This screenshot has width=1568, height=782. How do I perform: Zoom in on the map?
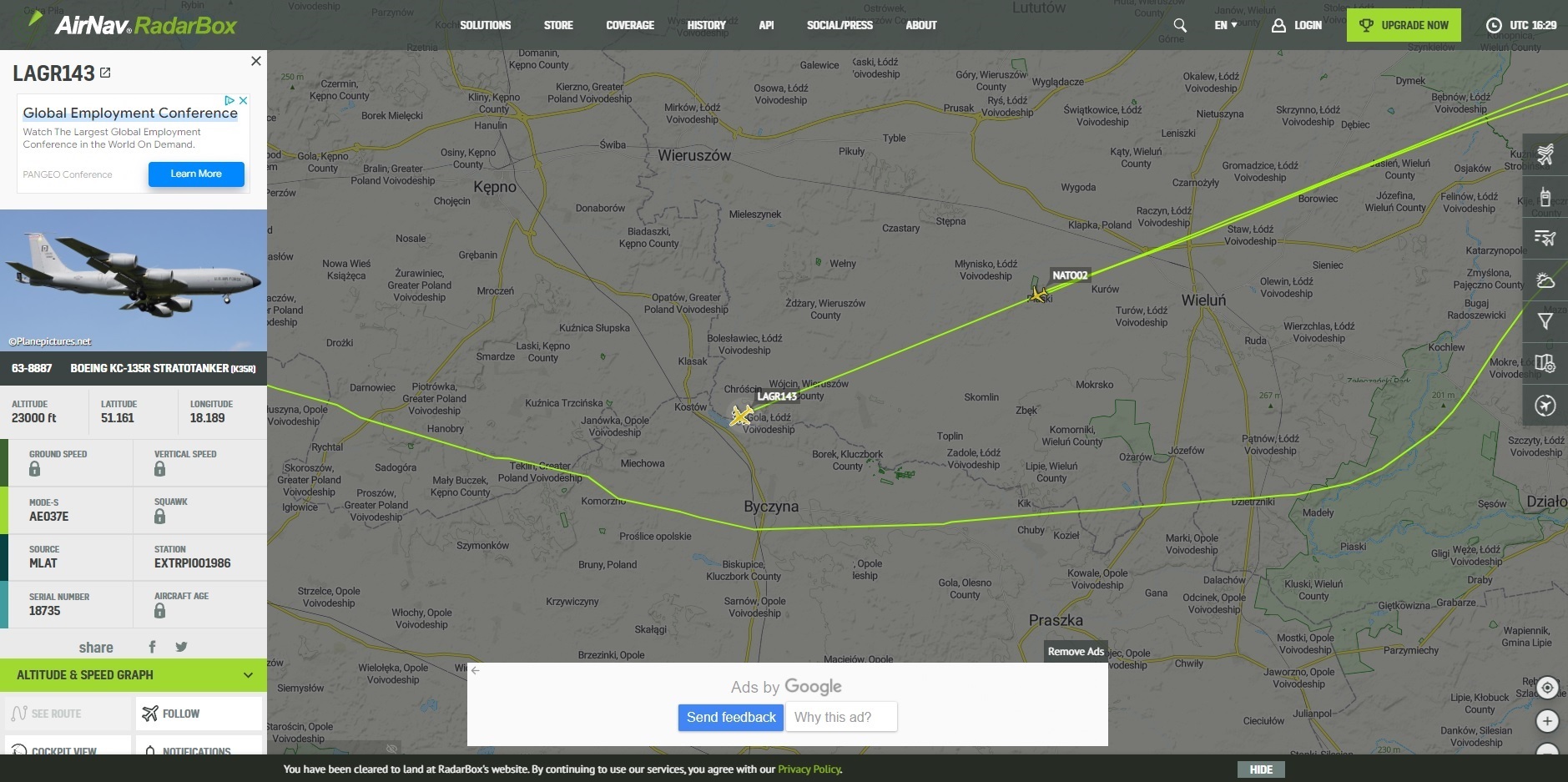click(x=1547, y=721)
